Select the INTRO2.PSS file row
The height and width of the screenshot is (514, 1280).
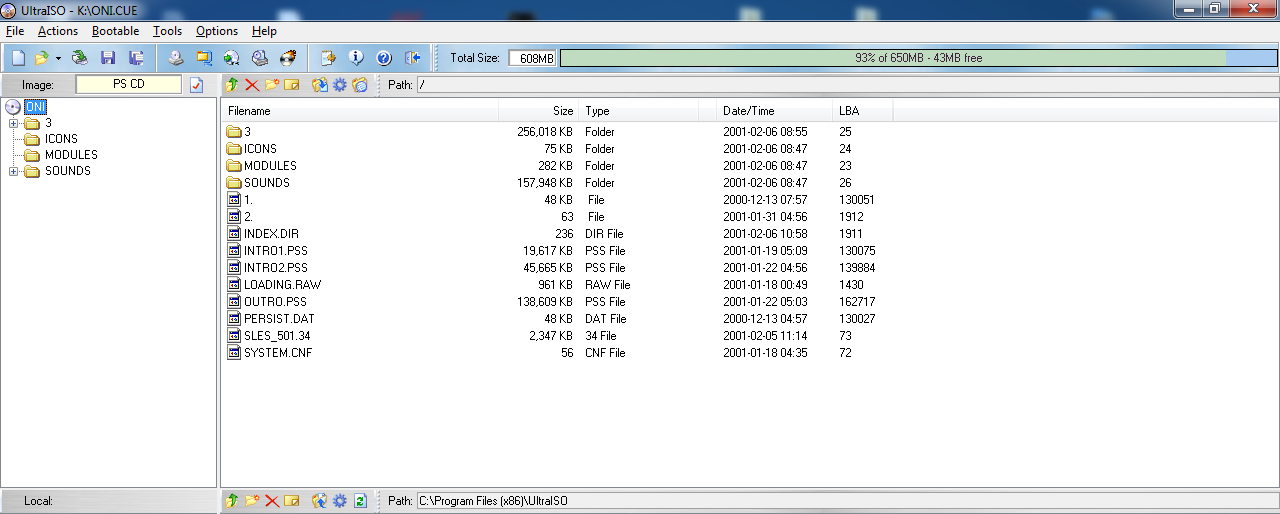[x=556, y=268]
